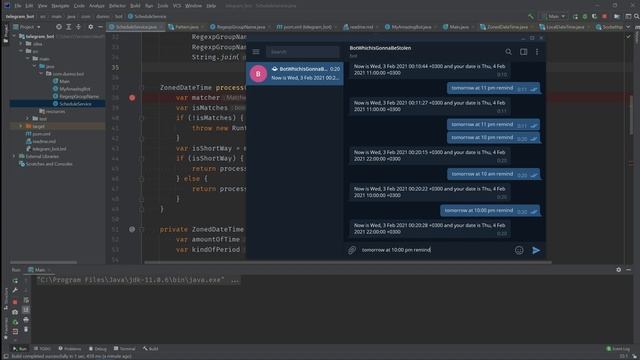This screenshot has height=360, width=640.
Task: Collapse all in Project panel
Action: coord(78,27)
